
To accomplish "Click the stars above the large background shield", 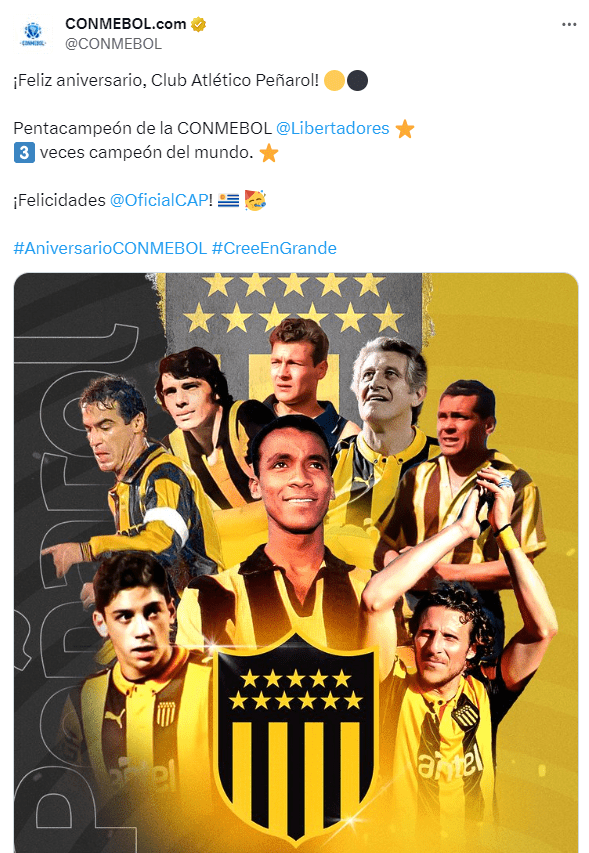I will click(294, 302).
